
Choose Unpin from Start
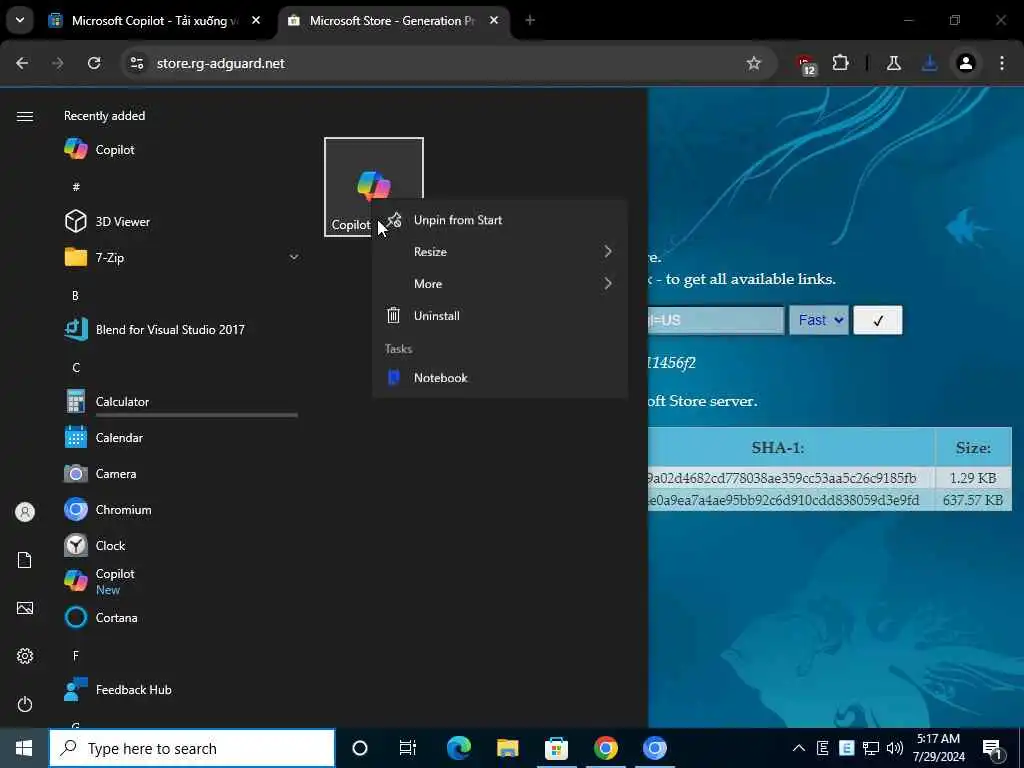(500, 220)
